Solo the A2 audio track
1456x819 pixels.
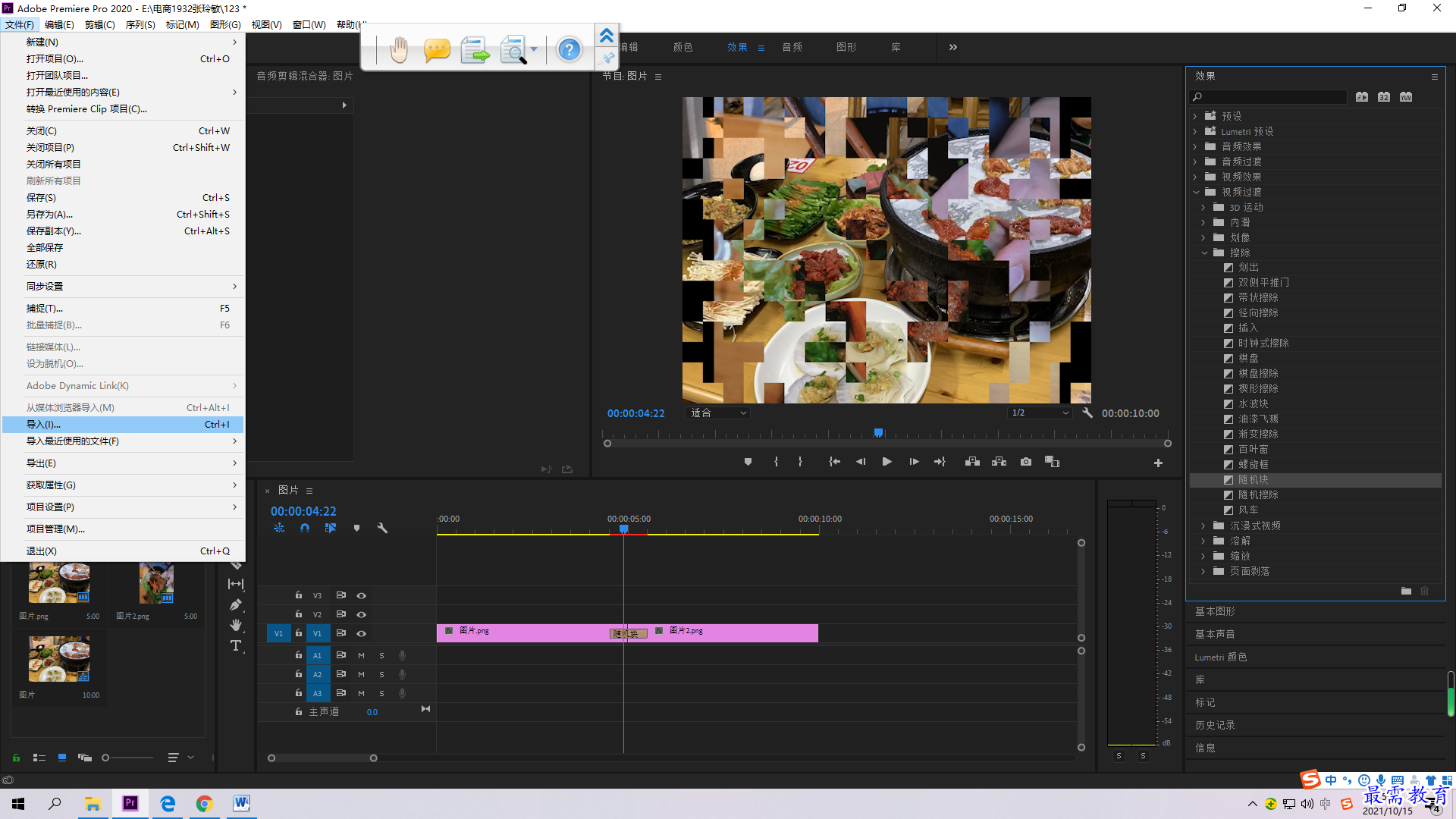[x=381, y=674]
